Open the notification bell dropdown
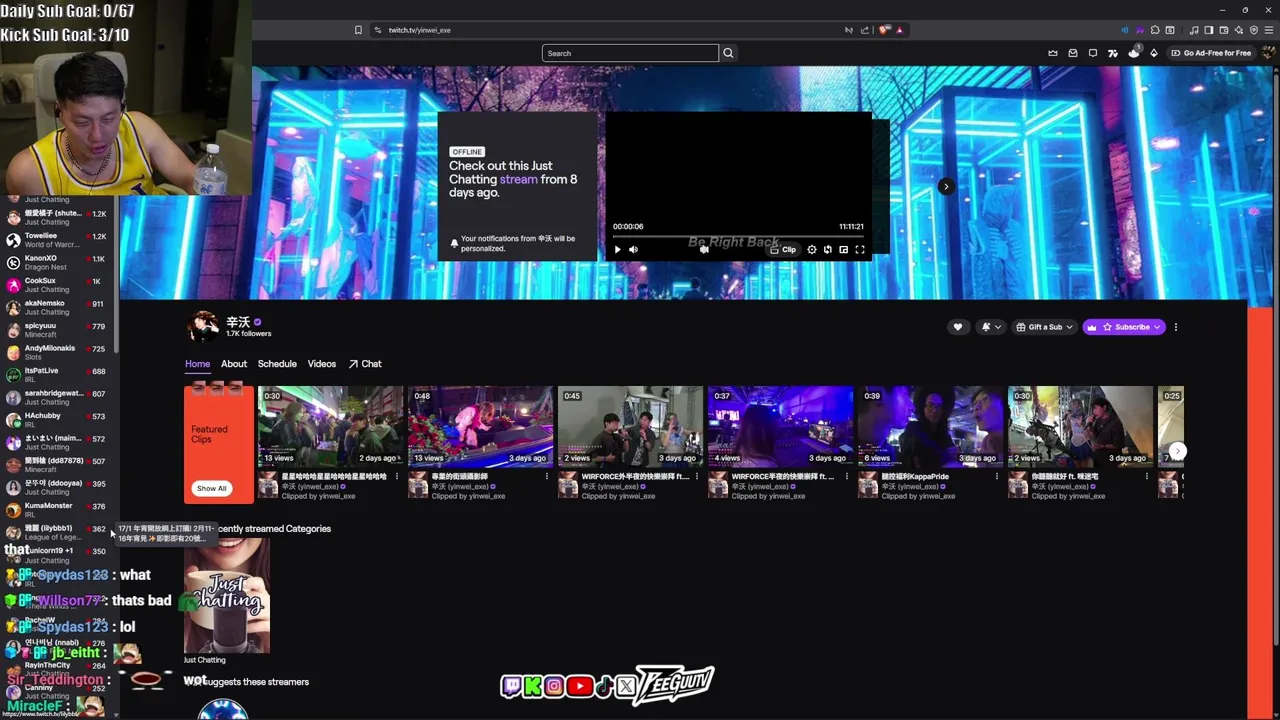 (991, 327)
